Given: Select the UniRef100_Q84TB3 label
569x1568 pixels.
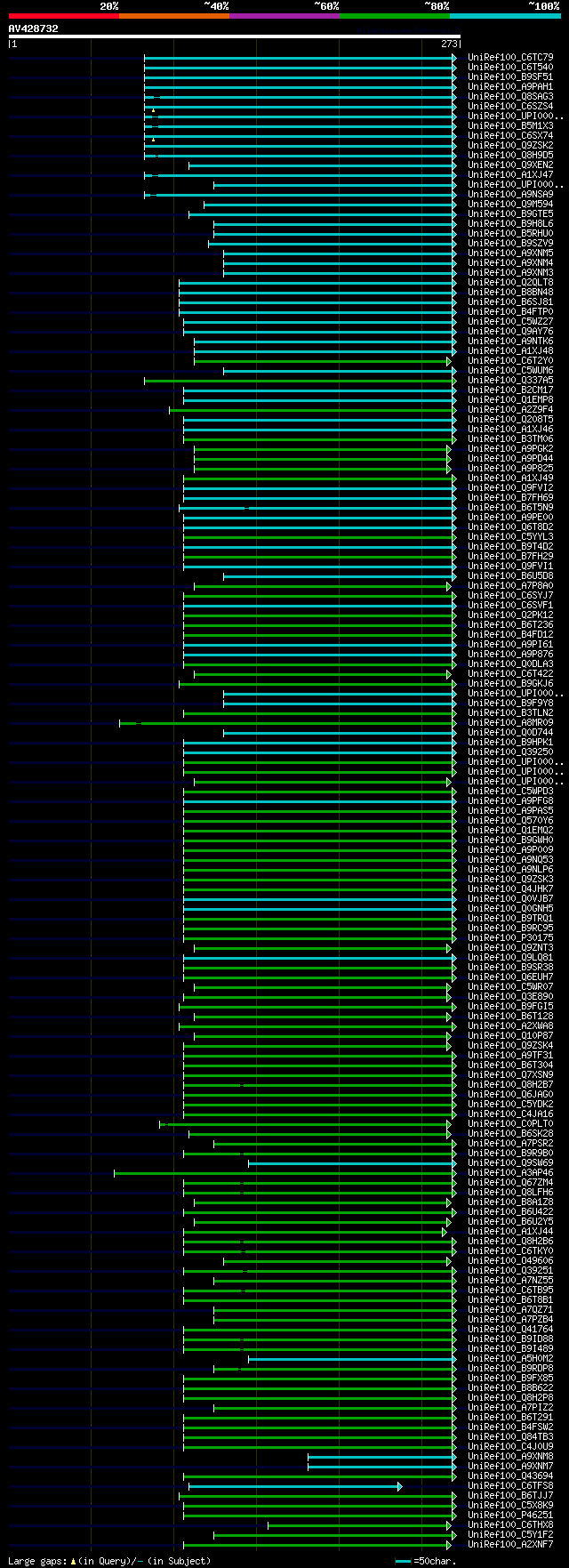Looking at the screenshot, I should tap(510, 1437).
